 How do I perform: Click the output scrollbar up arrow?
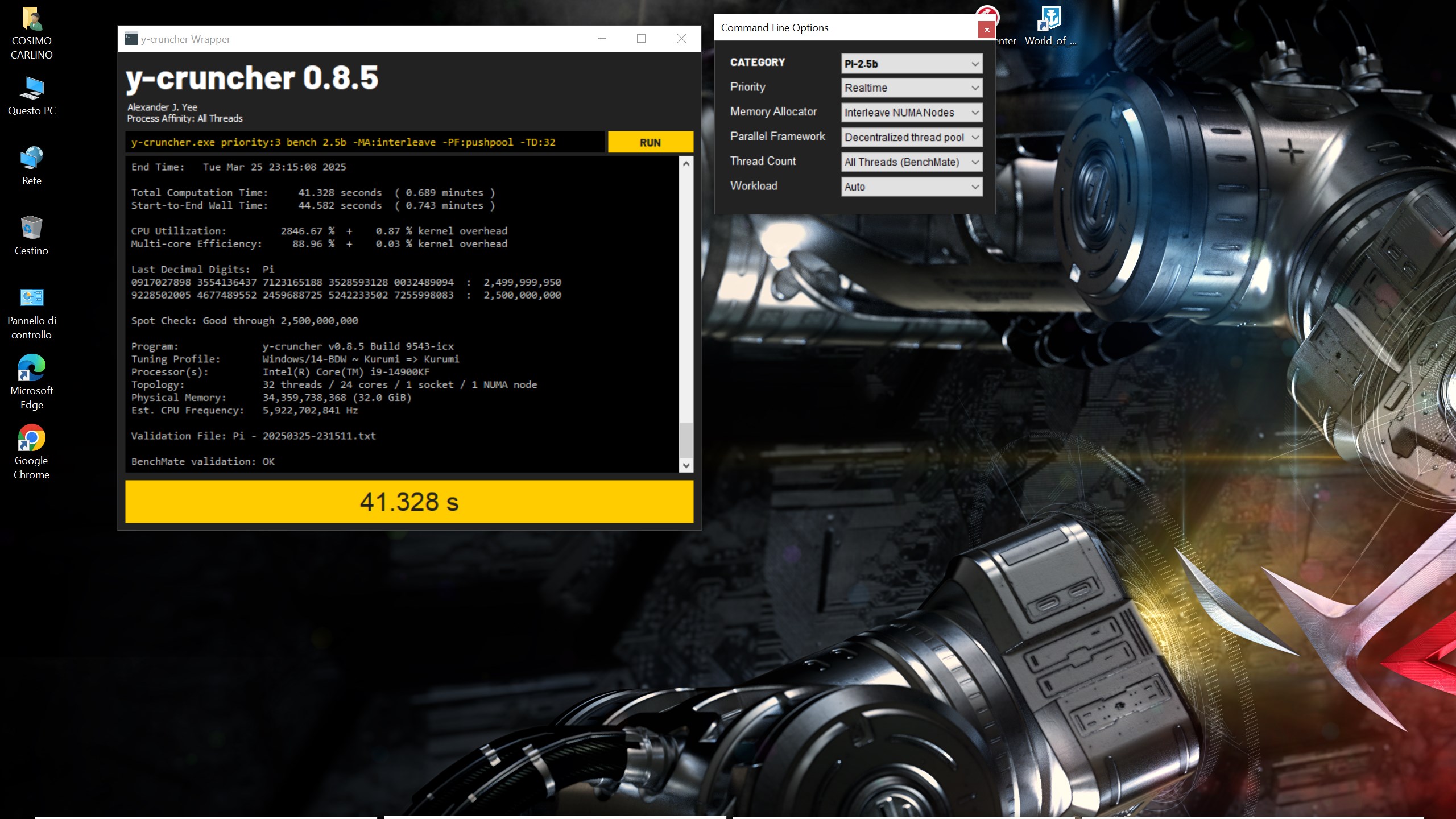pyautogui.click(x=686, y=164)
